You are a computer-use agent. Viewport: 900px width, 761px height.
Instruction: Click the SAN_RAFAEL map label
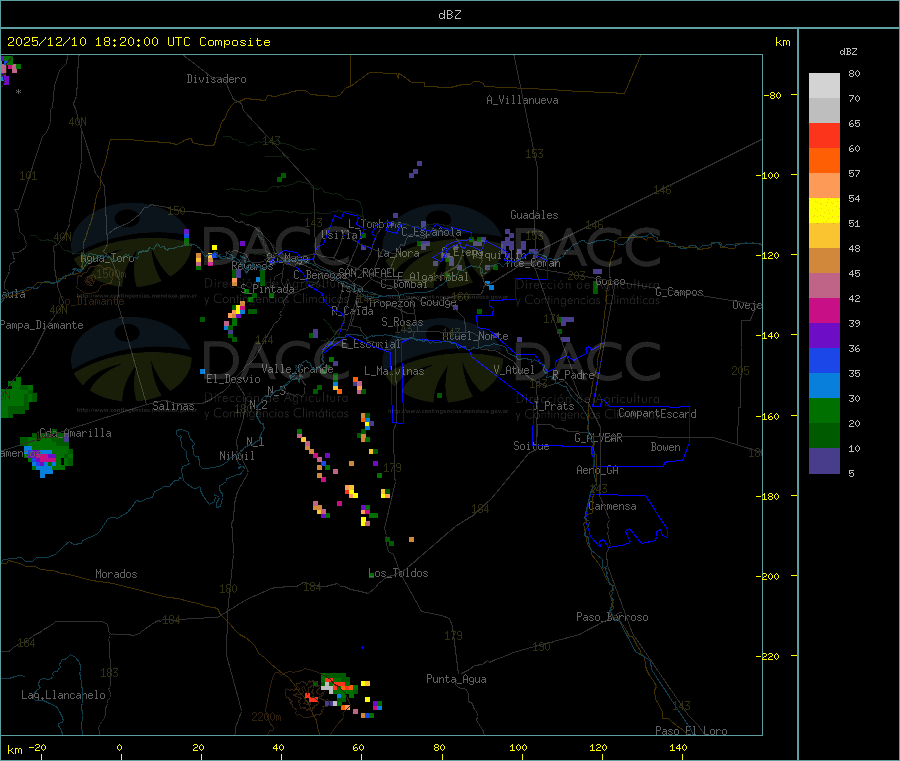point(366,272)
